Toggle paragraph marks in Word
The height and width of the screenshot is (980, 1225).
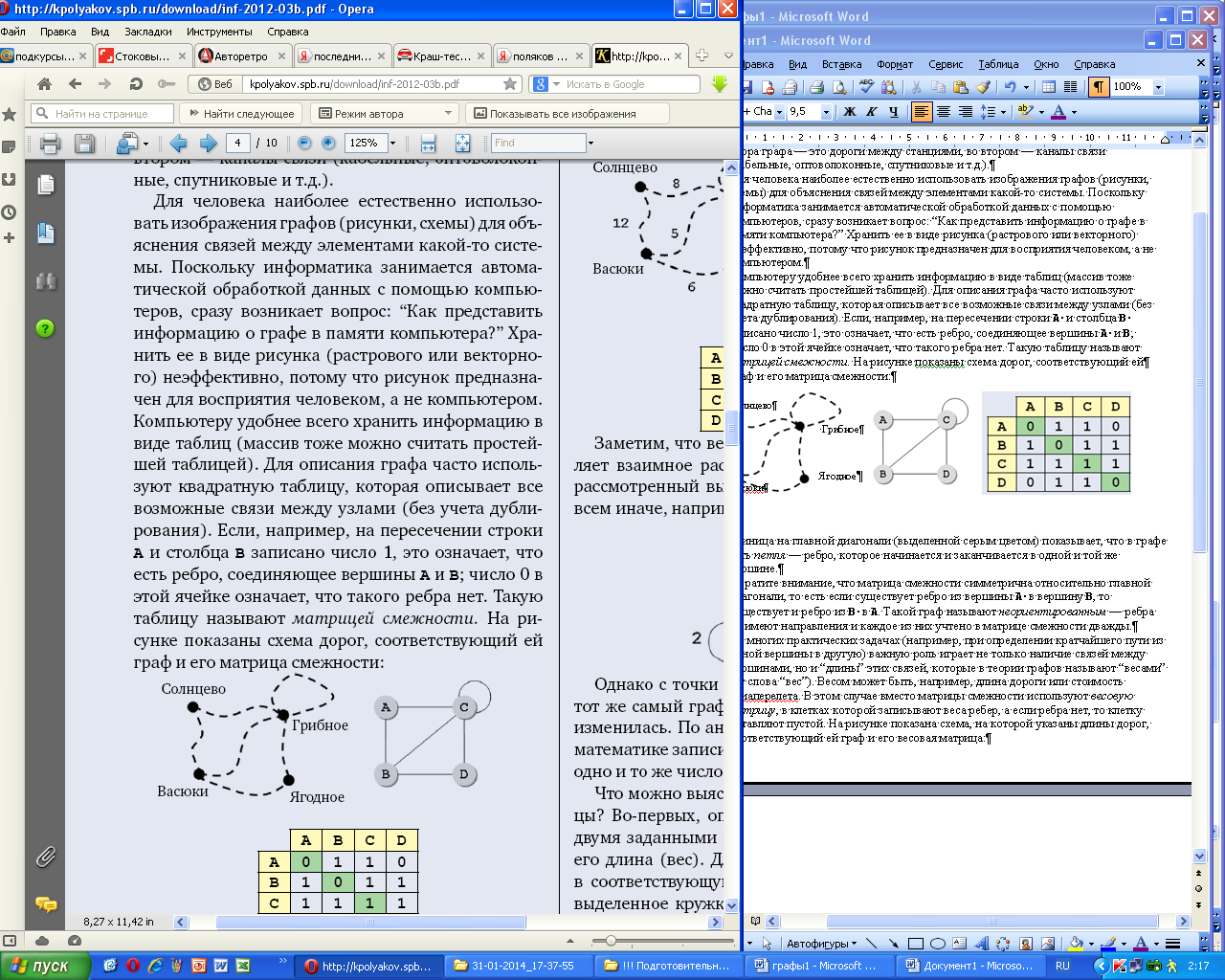tap(1099, 87)
